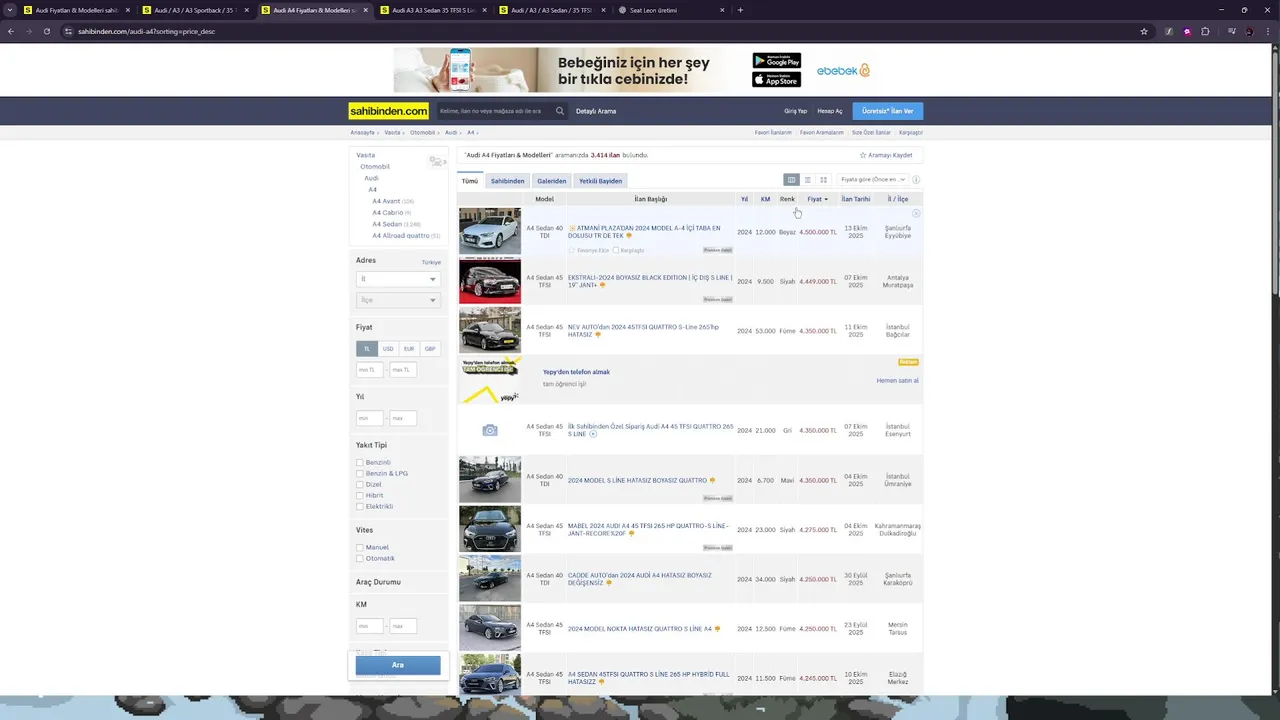The width and height of the screenshot is (1280, 720).
Task: Click the Favoriye Ekle star icon
Action: [x=572, y=250]
